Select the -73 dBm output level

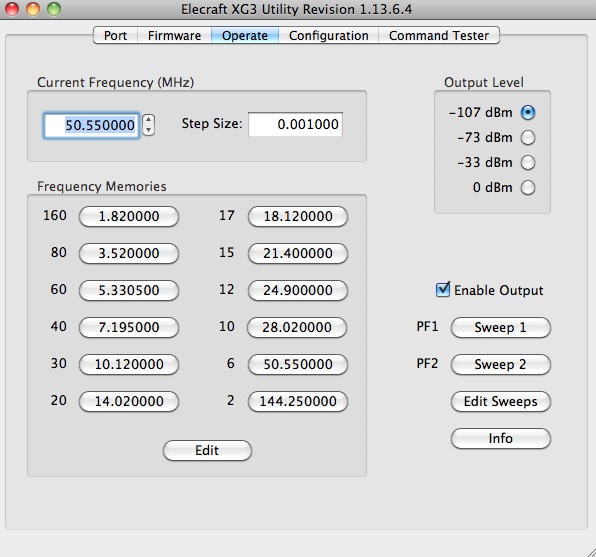(528, 138)
